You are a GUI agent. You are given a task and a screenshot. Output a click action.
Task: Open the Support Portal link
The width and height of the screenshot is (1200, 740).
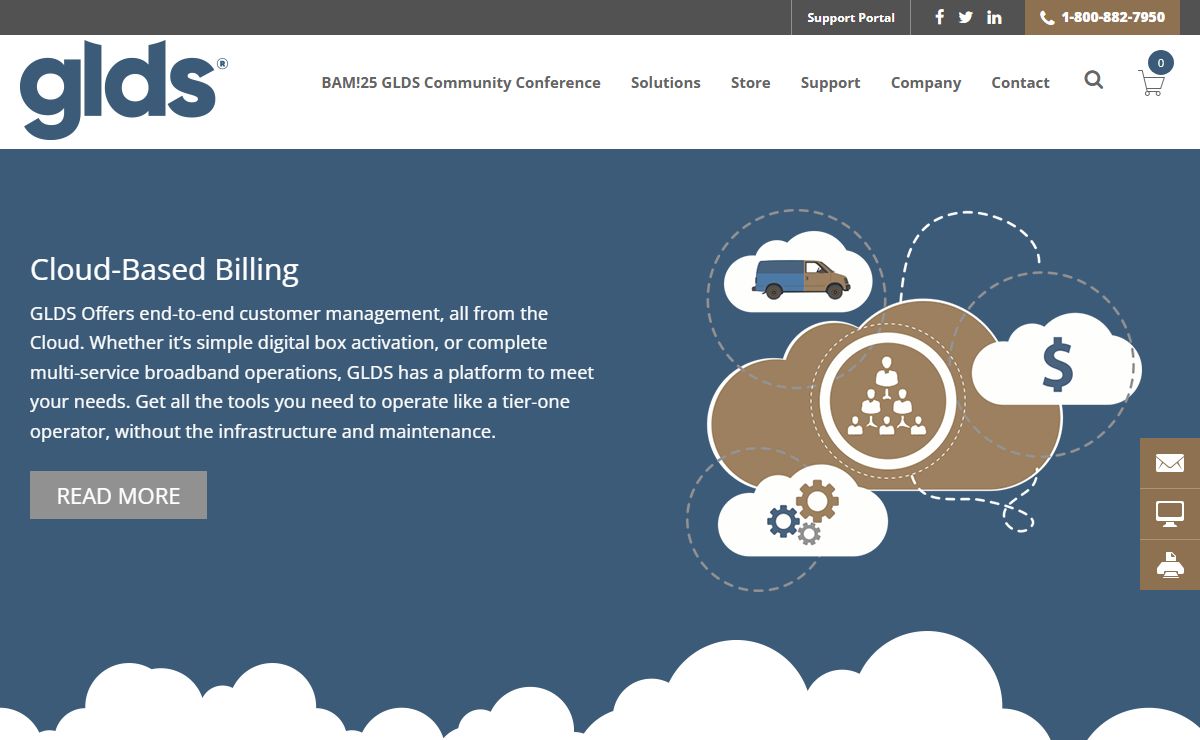(x=850, y=17)
